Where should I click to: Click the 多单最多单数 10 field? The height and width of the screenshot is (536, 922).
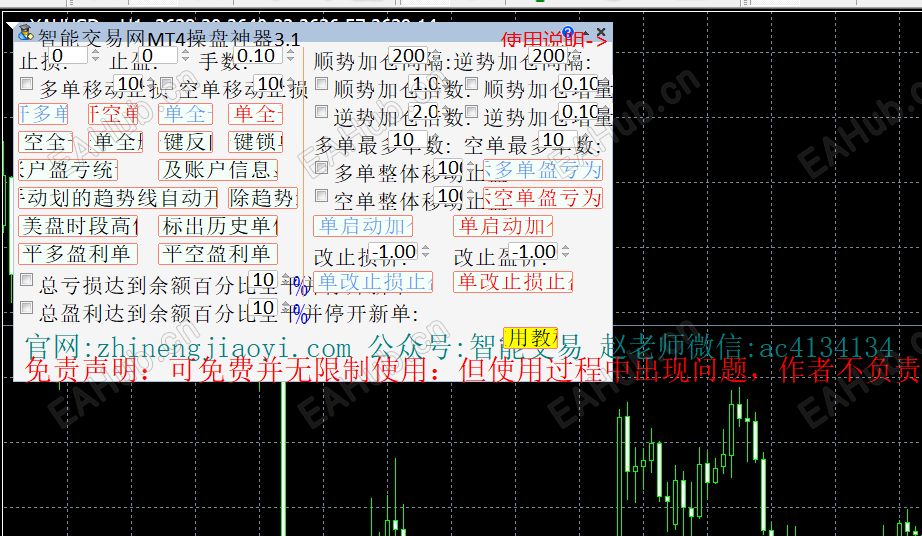click(x=409, y=139)
